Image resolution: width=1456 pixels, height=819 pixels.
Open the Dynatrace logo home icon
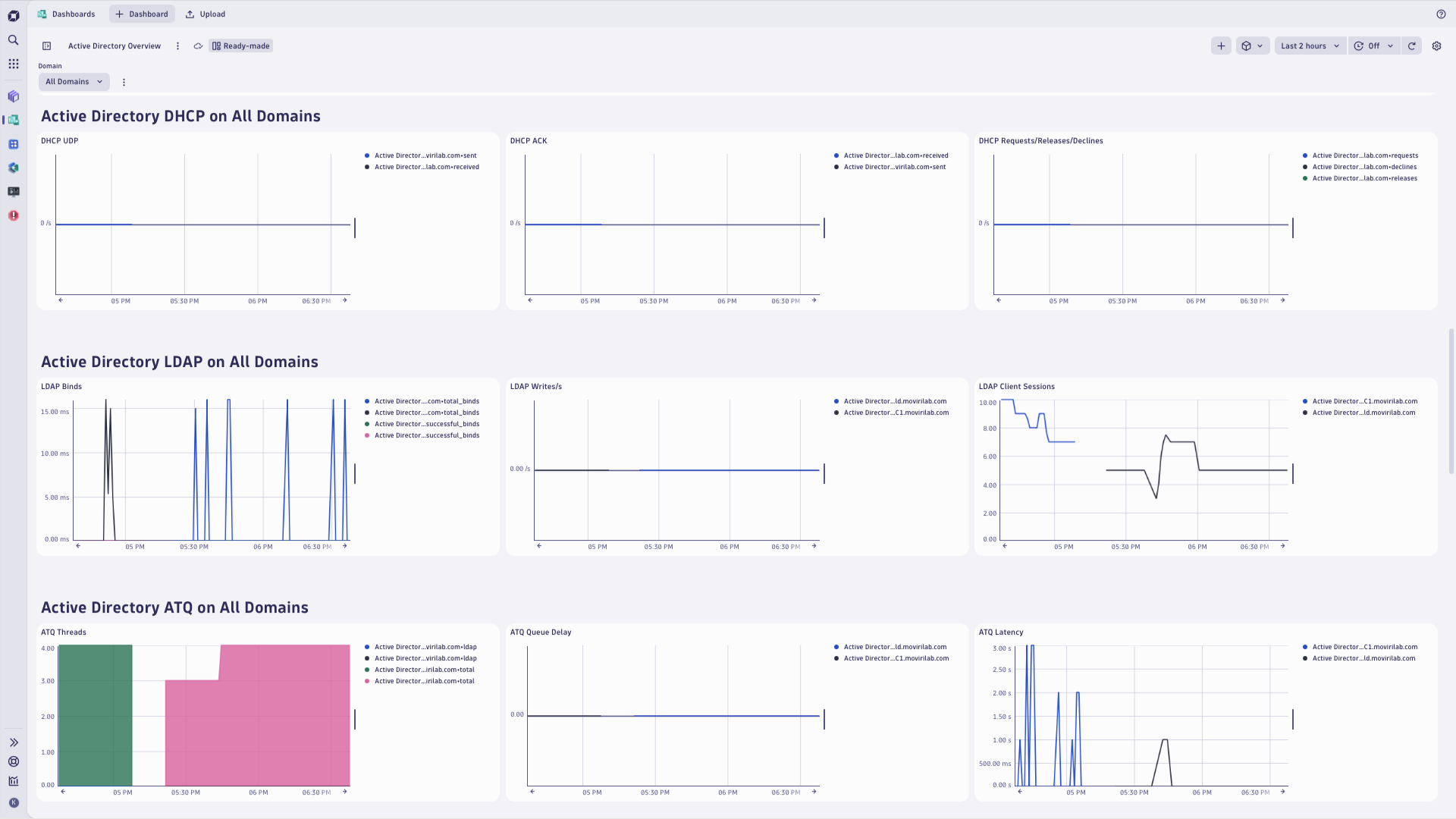pyautogui.click(x=13, y=16)
